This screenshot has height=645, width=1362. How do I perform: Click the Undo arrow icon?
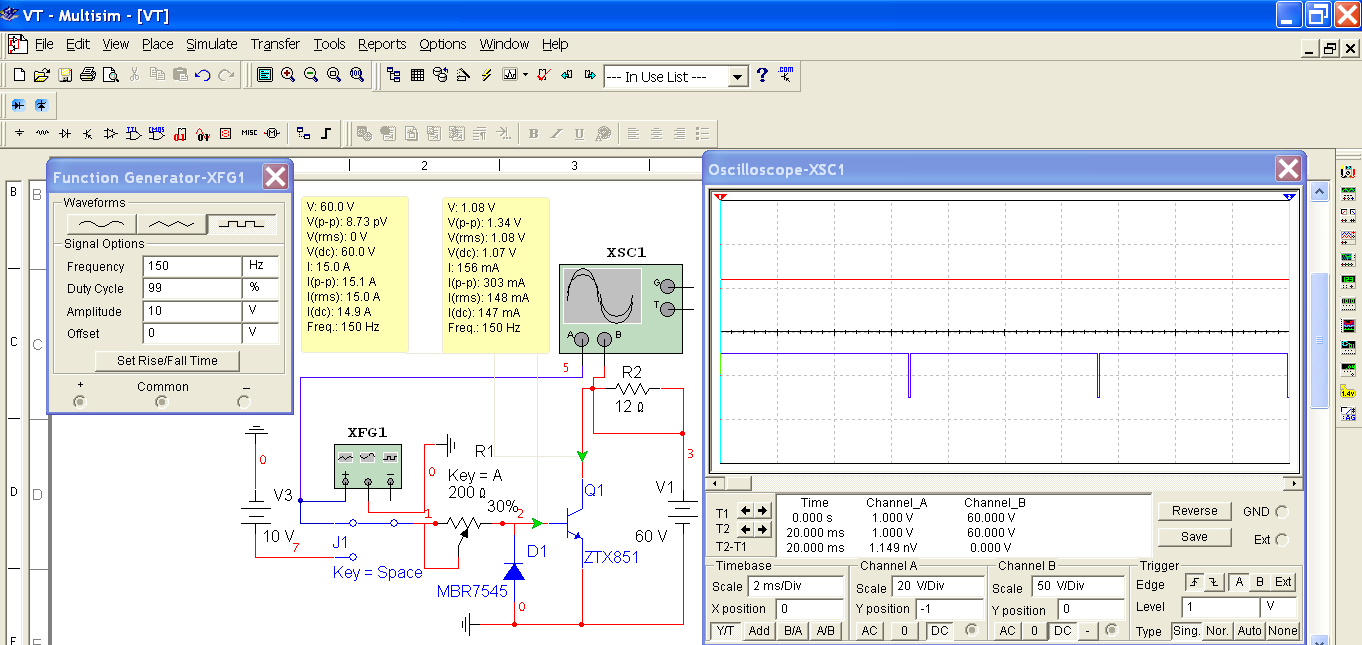pyautogui.click(x=203, y=75)
